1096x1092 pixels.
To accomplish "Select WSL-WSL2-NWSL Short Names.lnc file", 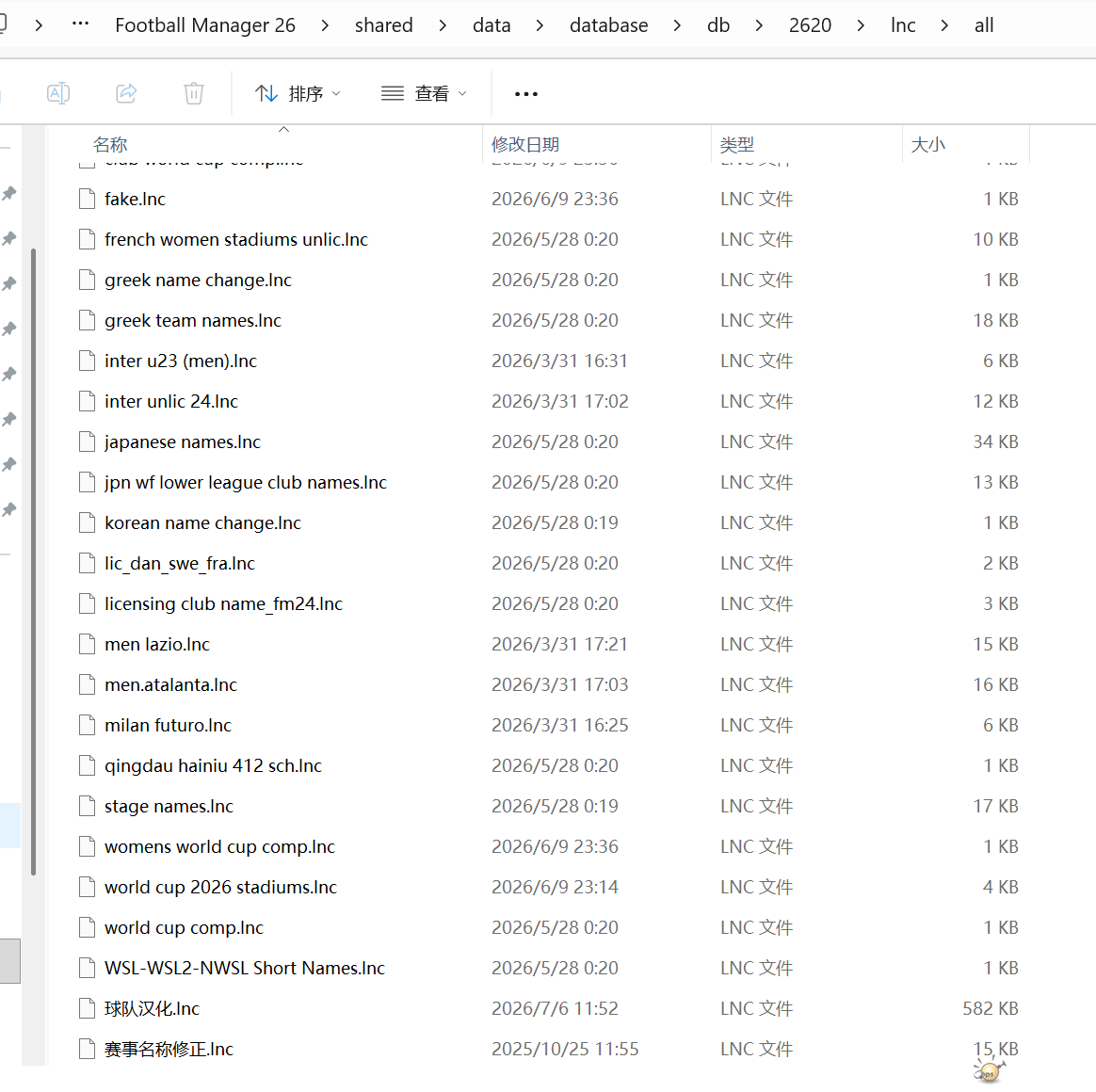I will click(x=245, y=969).
